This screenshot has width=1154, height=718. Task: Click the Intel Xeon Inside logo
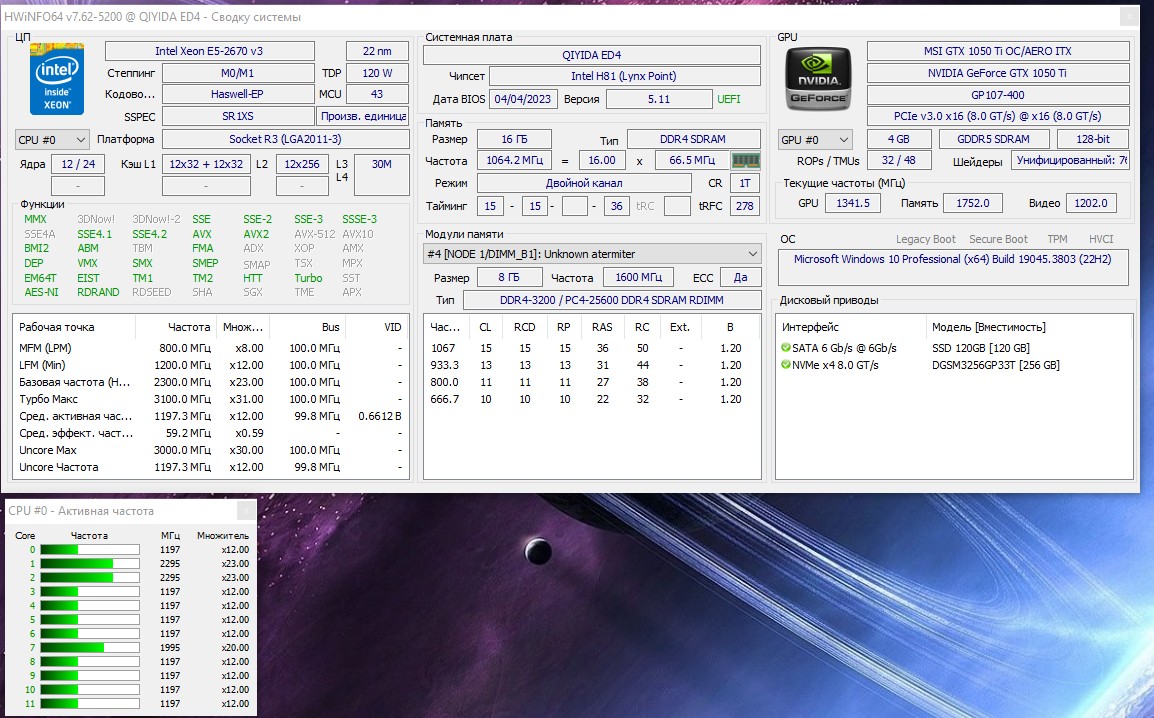(x=57, y=79)
